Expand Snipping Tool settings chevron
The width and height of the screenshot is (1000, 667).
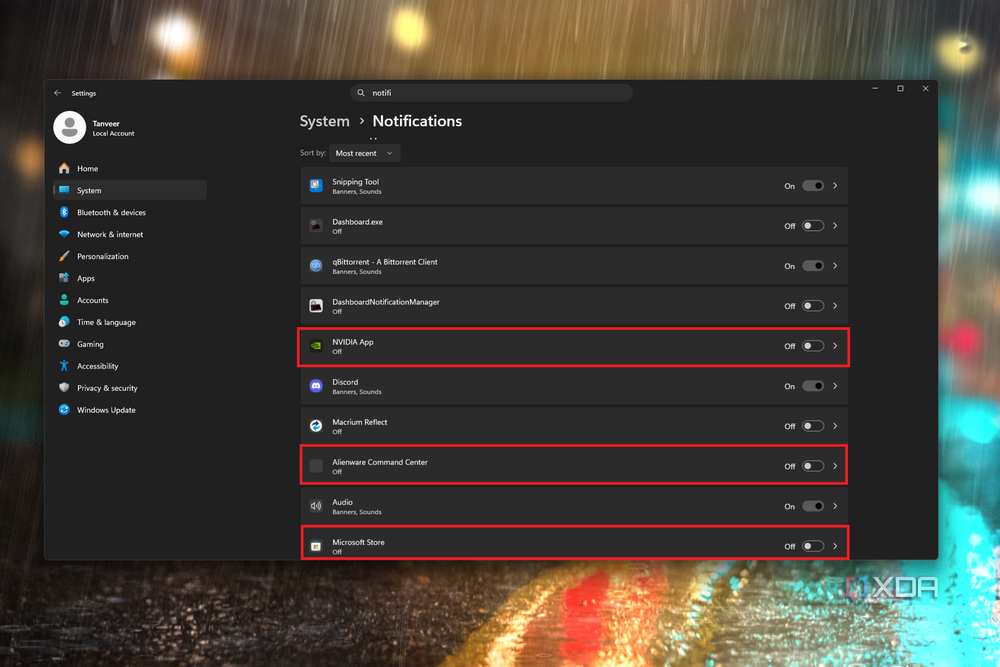click(x=835, y=186)
